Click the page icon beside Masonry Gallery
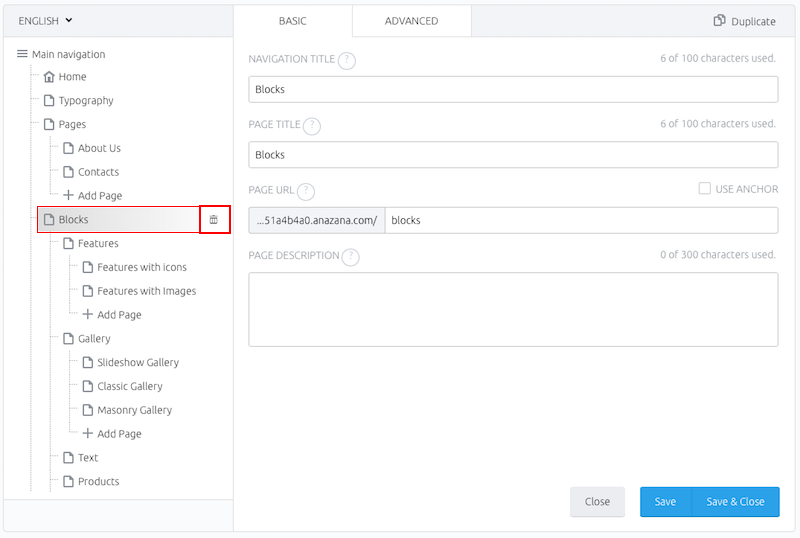 88,410
